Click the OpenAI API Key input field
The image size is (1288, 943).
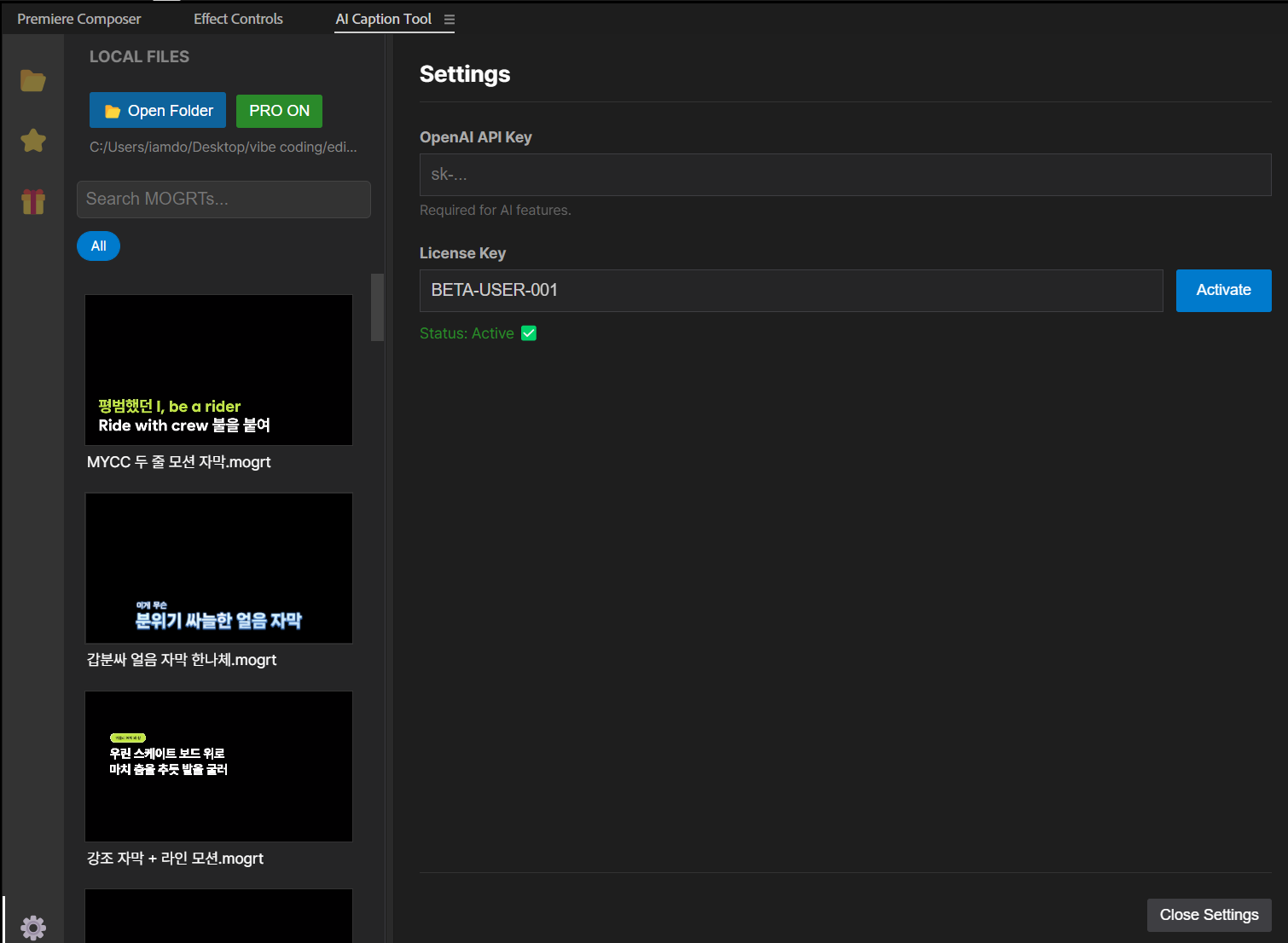(x=844, y=175)
